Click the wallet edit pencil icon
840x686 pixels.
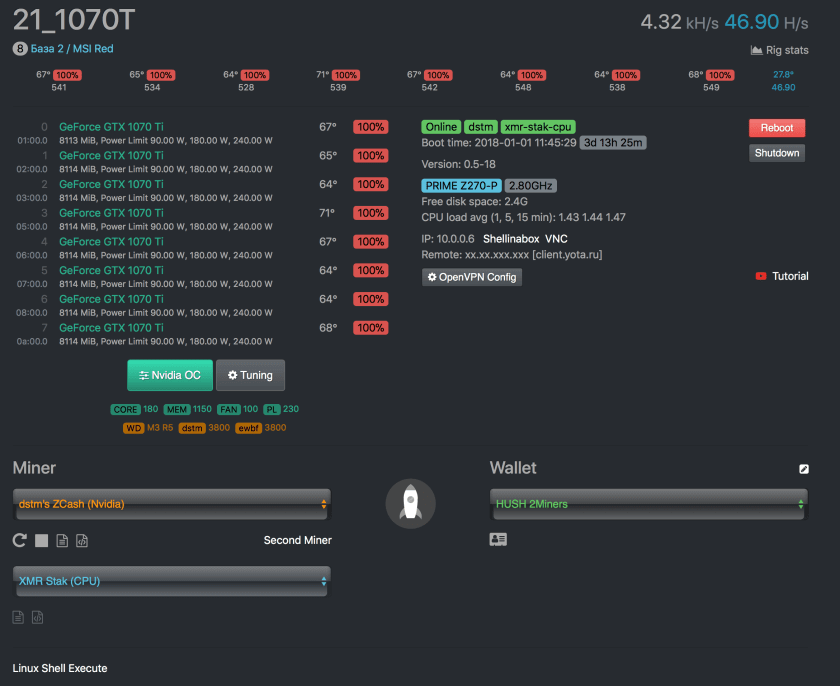803,469
